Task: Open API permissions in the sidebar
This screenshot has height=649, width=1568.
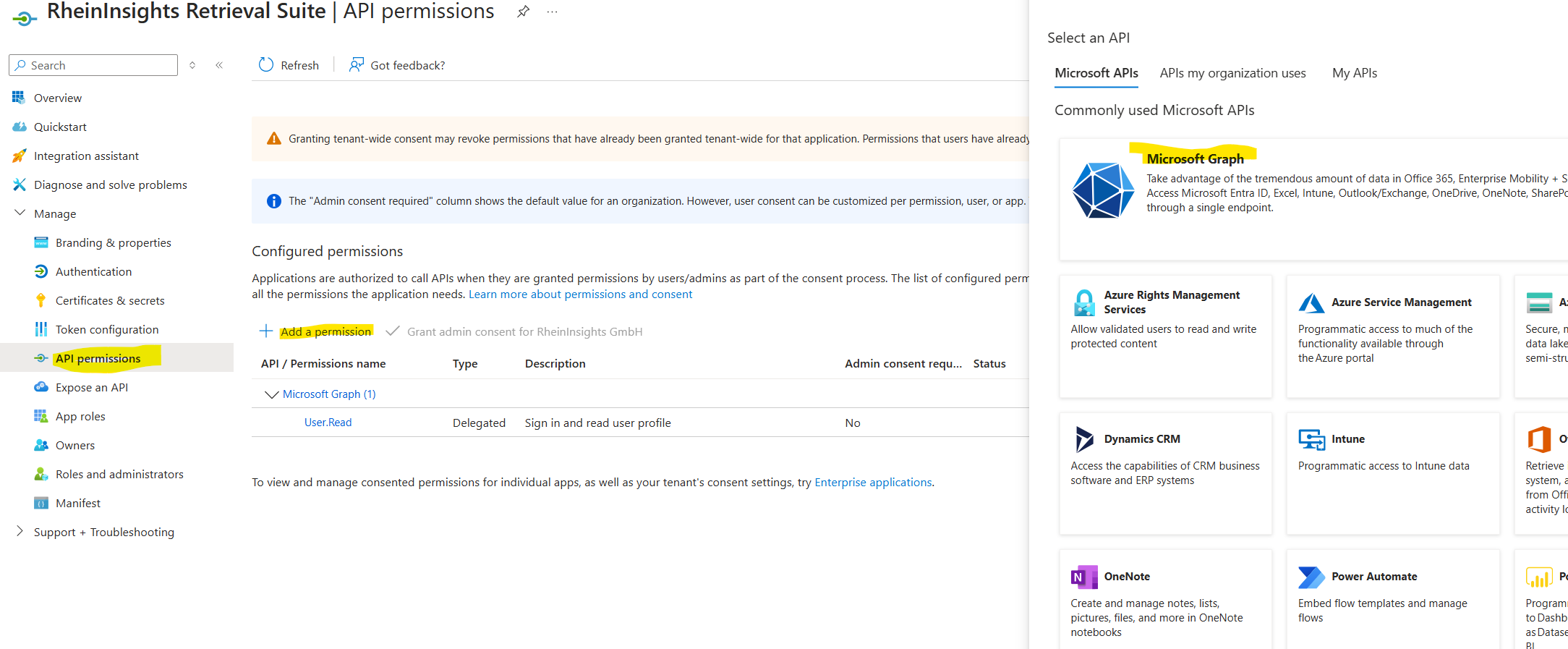Action: click(x=98, y=358)
